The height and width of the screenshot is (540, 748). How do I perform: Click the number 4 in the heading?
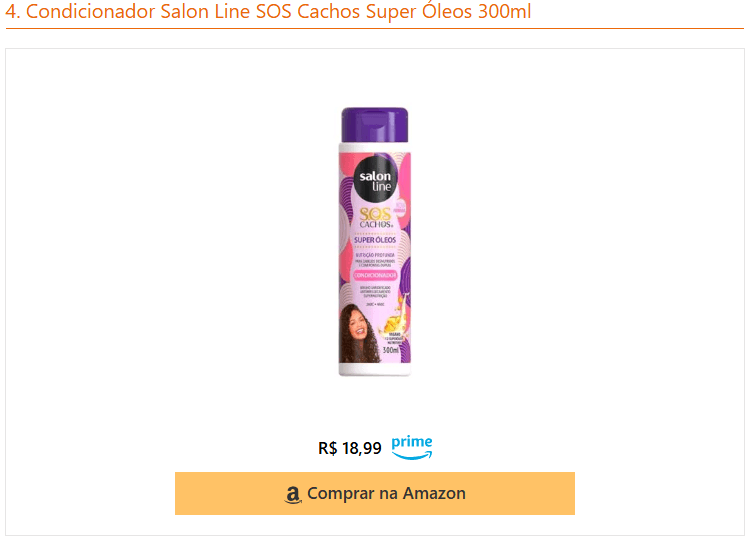(11, 12)
